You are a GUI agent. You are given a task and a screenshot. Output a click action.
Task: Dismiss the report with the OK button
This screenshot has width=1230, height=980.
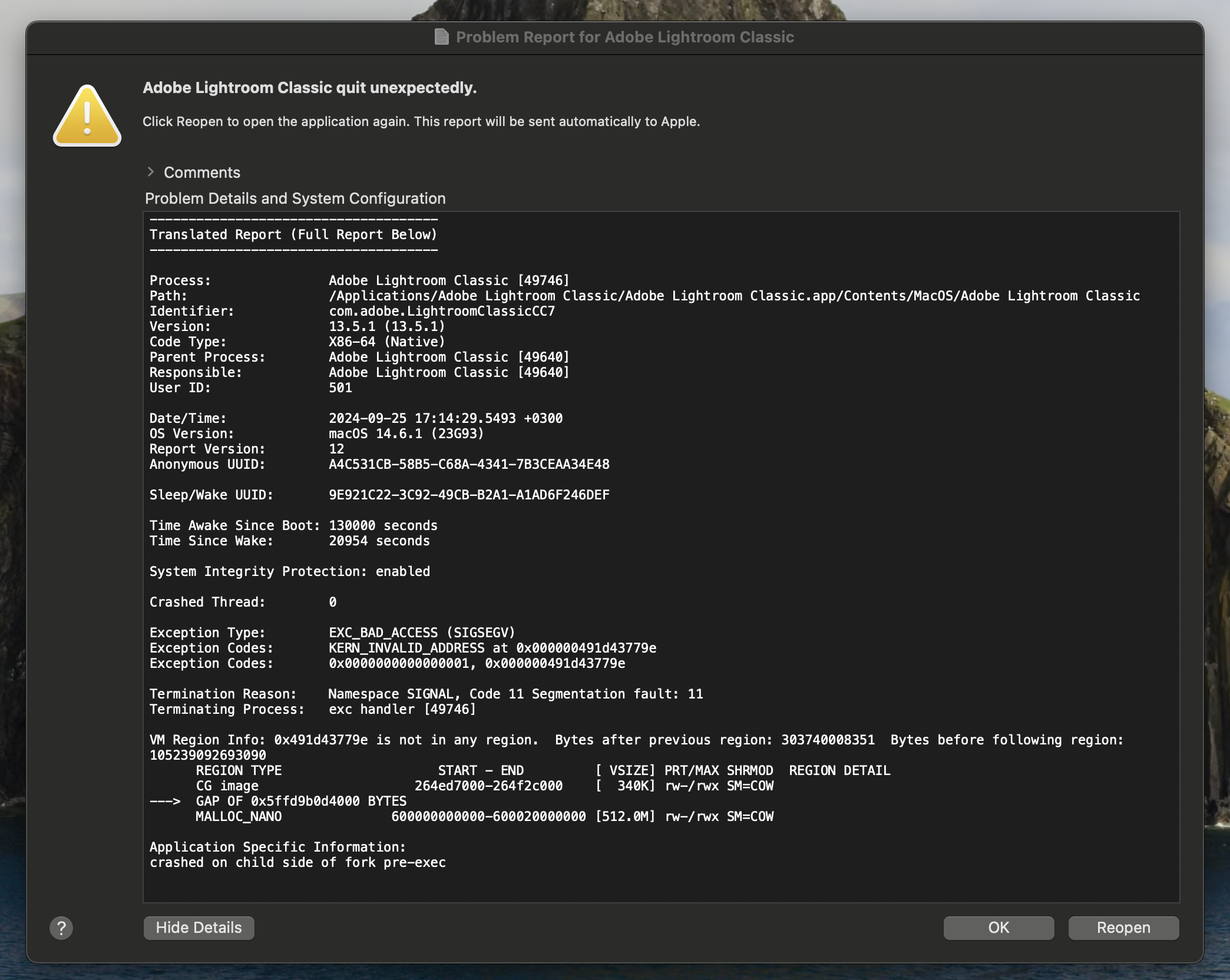pyautogui.click(x=998, y=927)
